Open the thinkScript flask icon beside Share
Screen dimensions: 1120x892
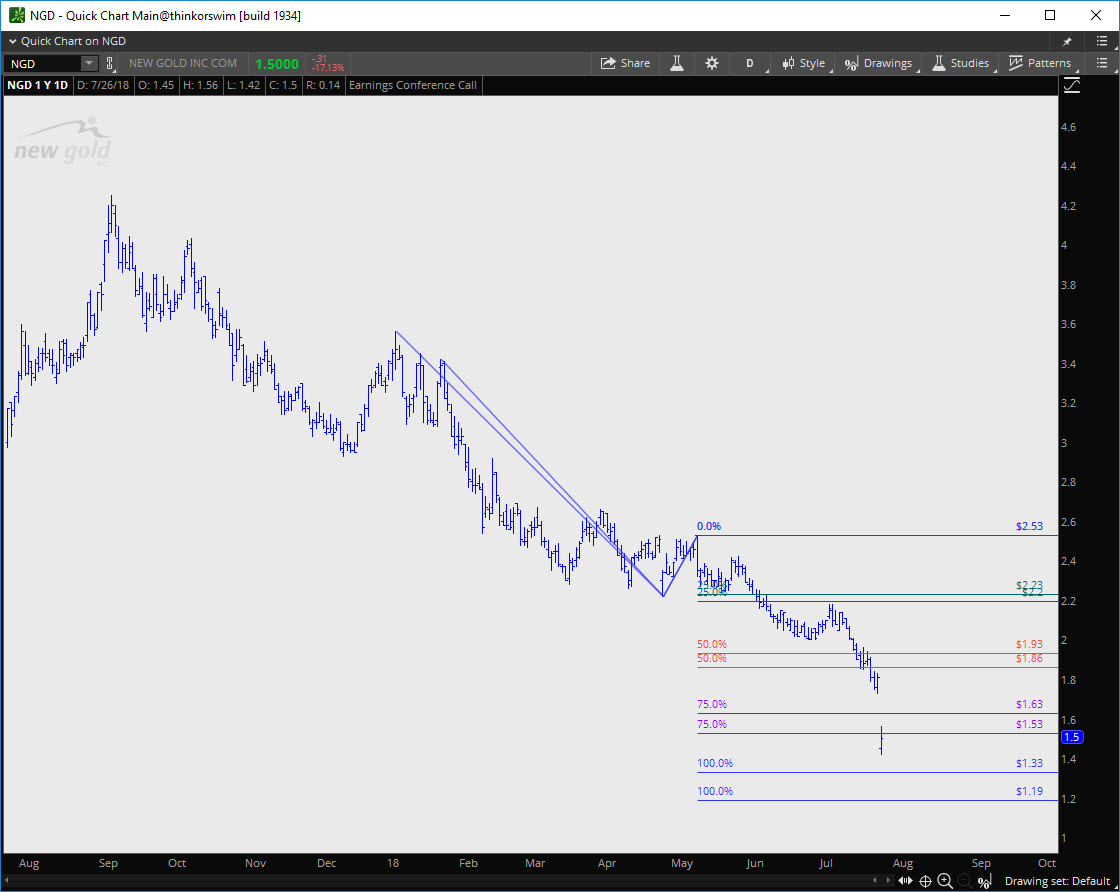676,63
